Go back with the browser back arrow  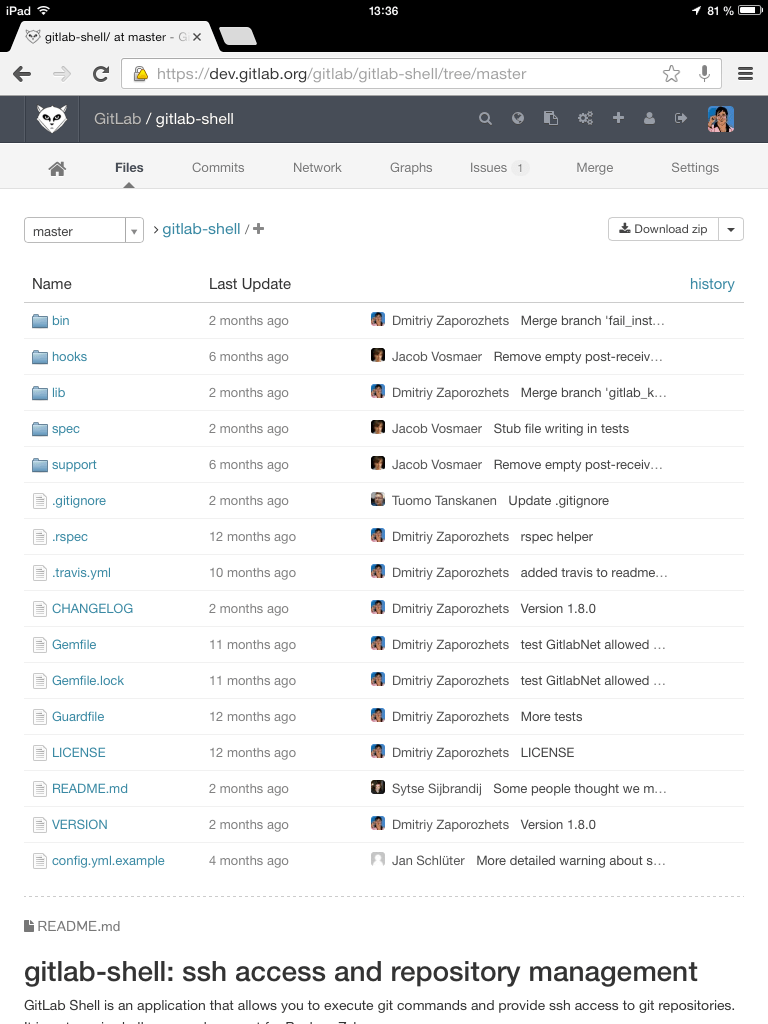(x=22, y=74)
